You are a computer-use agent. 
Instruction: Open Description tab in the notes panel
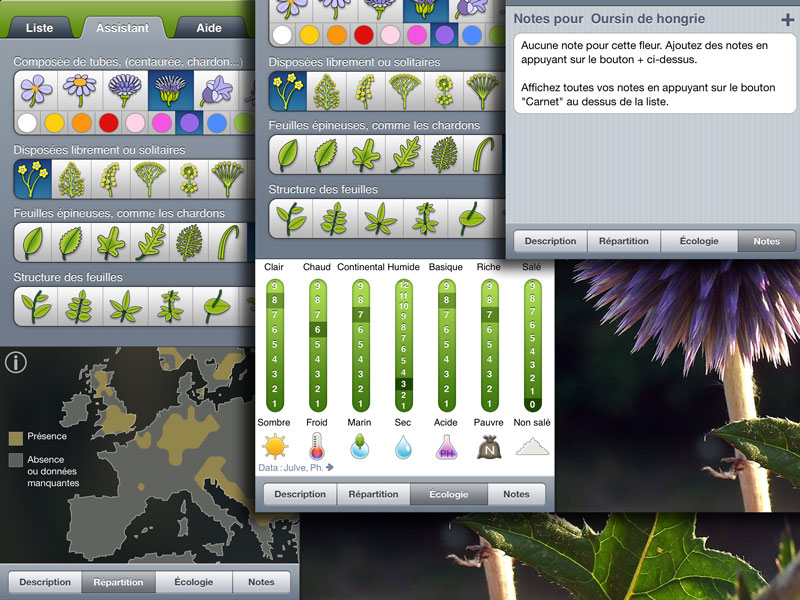(550, 241)
